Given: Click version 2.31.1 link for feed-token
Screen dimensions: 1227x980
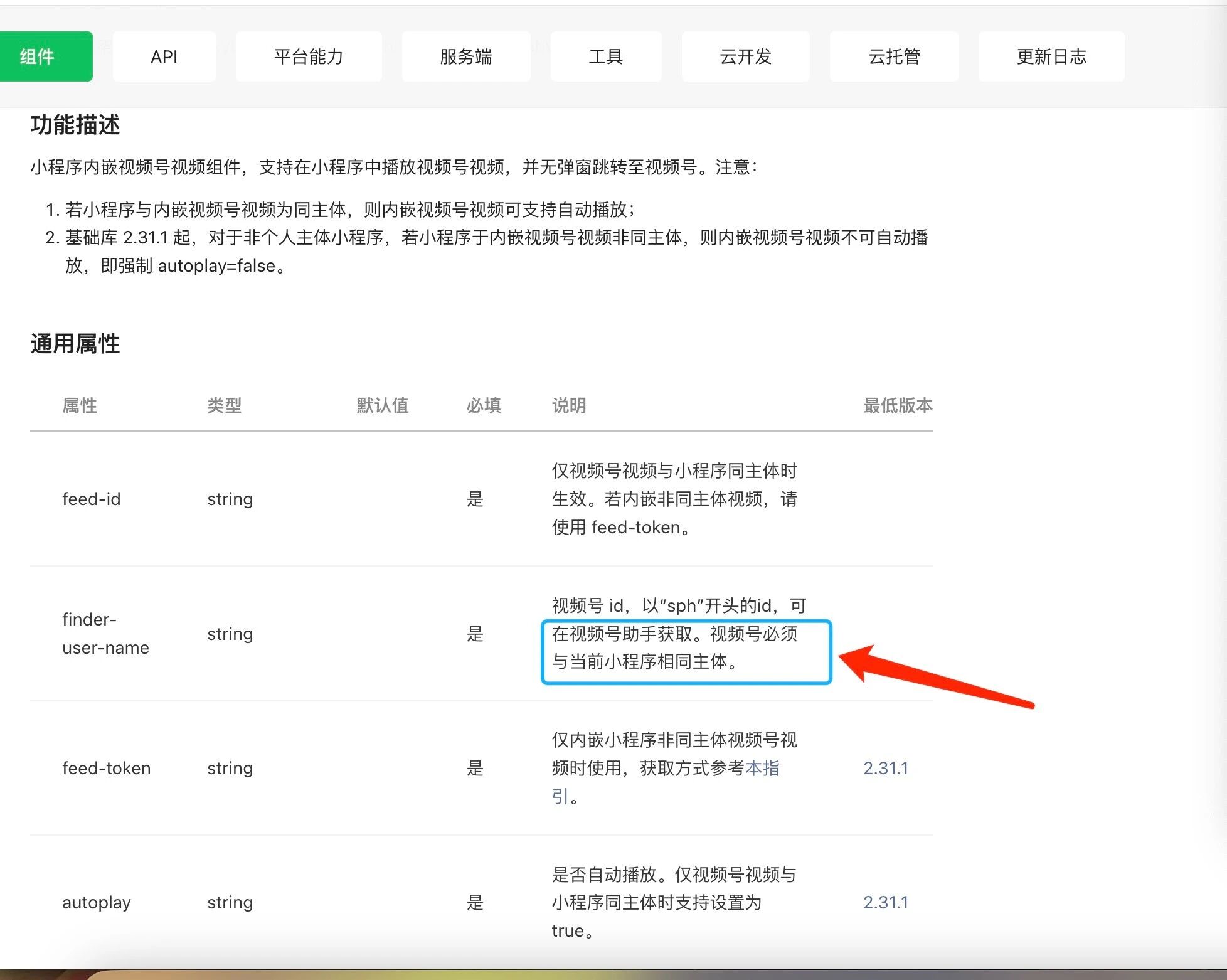Looking at the screenshot, I should (x=885, y=768).
